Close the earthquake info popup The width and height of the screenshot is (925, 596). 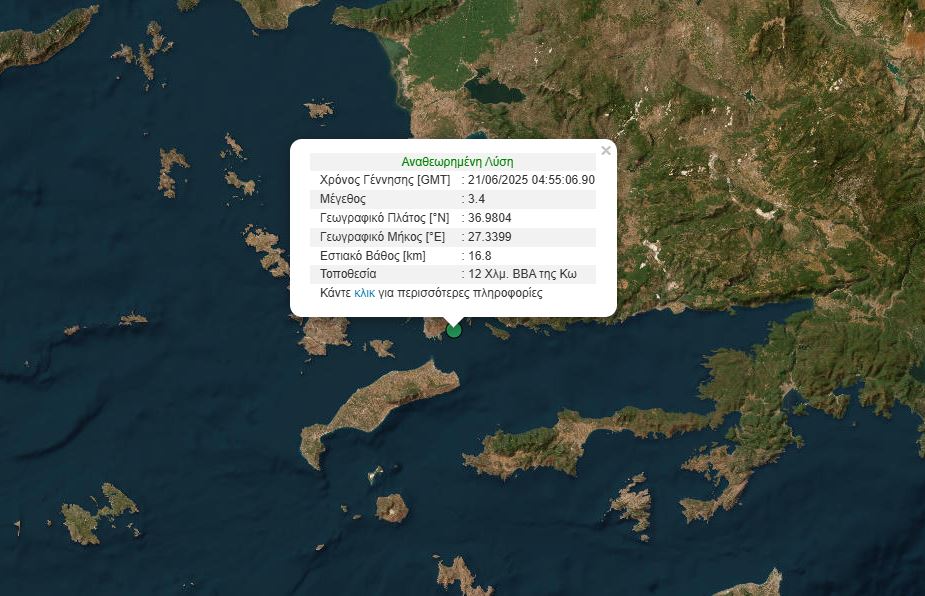605,151
